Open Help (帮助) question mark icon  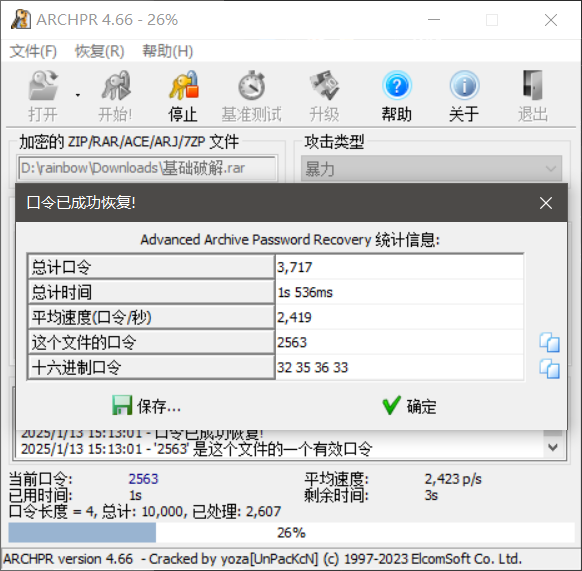[x=397, y=86]
